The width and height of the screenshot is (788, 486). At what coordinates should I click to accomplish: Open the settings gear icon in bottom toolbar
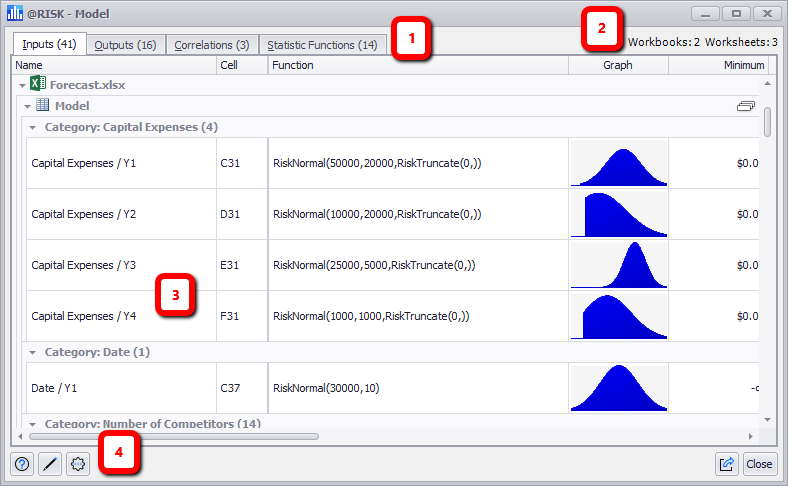(x=78, y=464)
